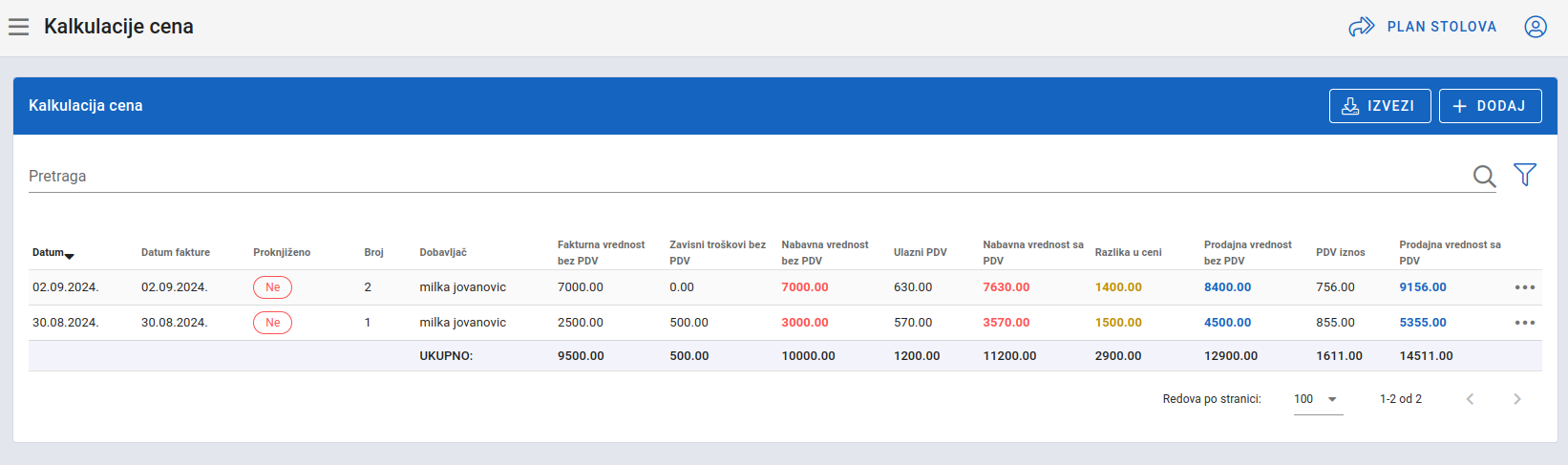Click orange razlika value 1500.00

tap(1118, 323)
